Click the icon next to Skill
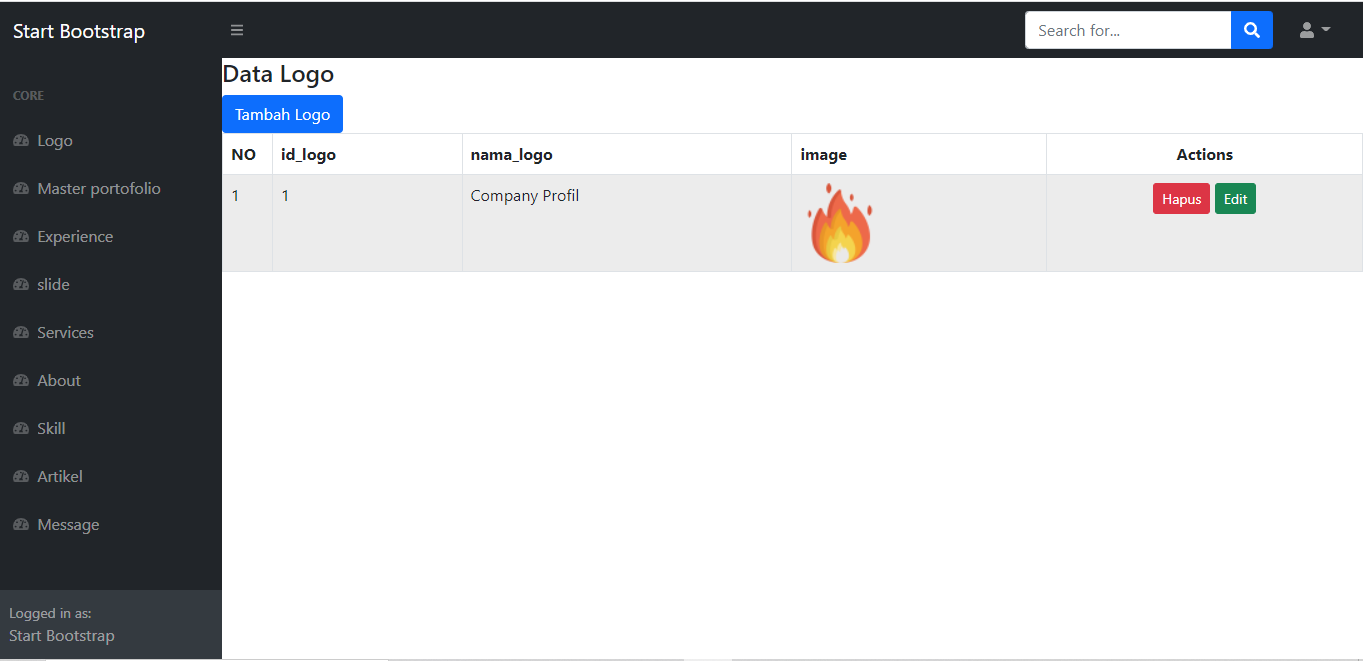1363x661 pixels. [x=21, y=429]
